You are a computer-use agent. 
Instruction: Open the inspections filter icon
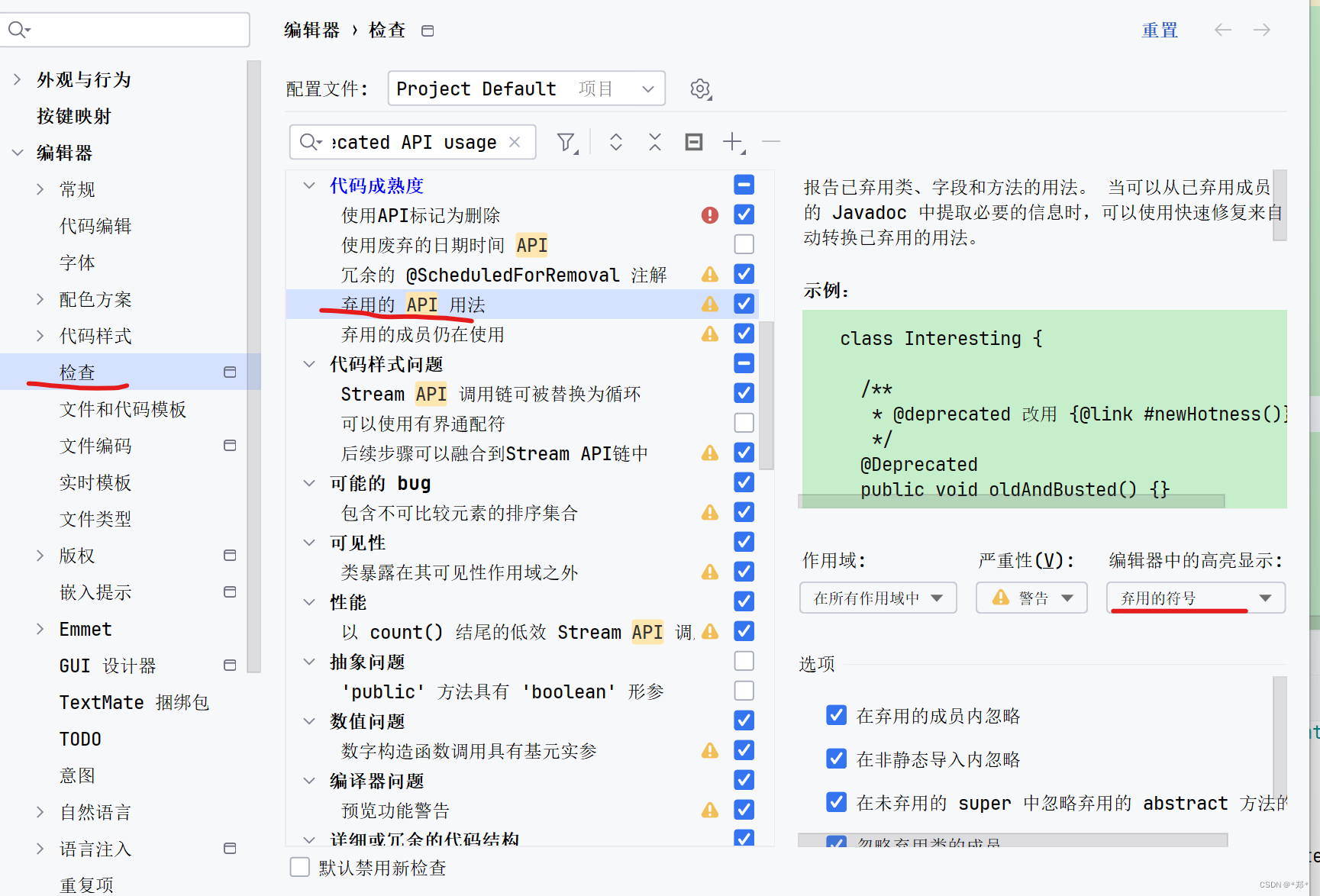click(x=566, y=142)
